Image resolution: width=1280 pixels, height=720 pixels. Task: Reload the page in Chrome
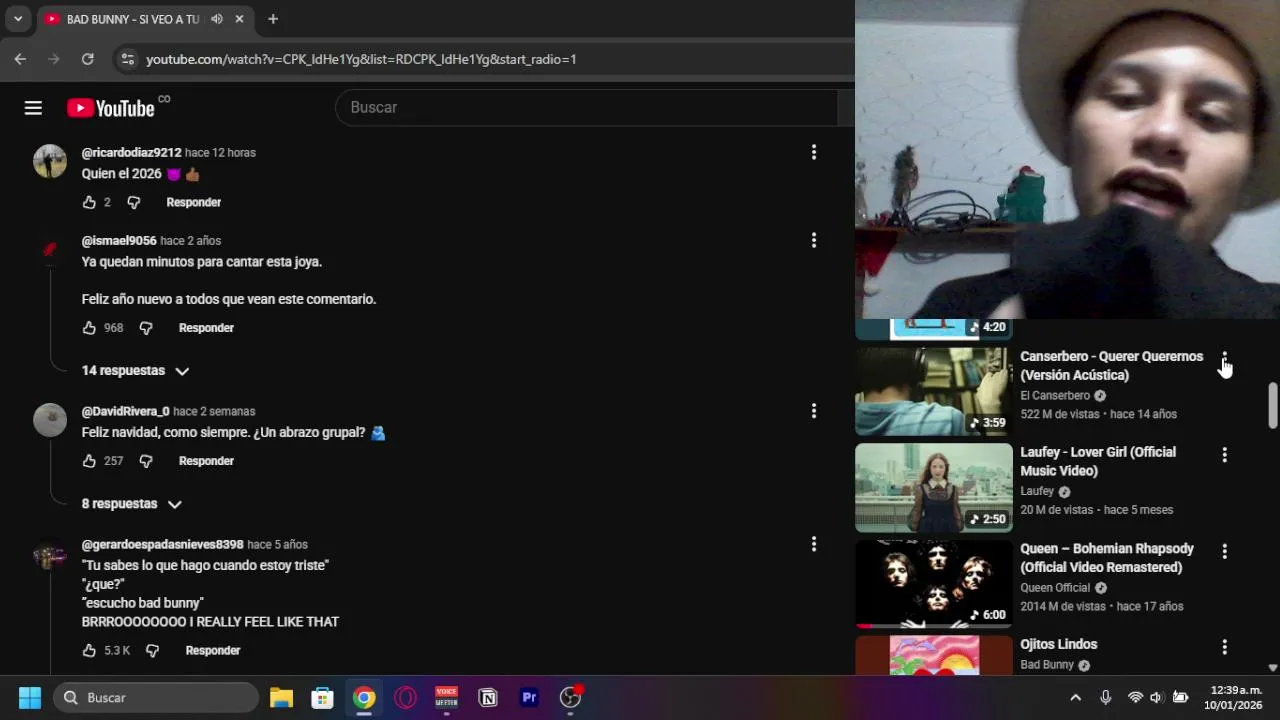coord(88,59)
